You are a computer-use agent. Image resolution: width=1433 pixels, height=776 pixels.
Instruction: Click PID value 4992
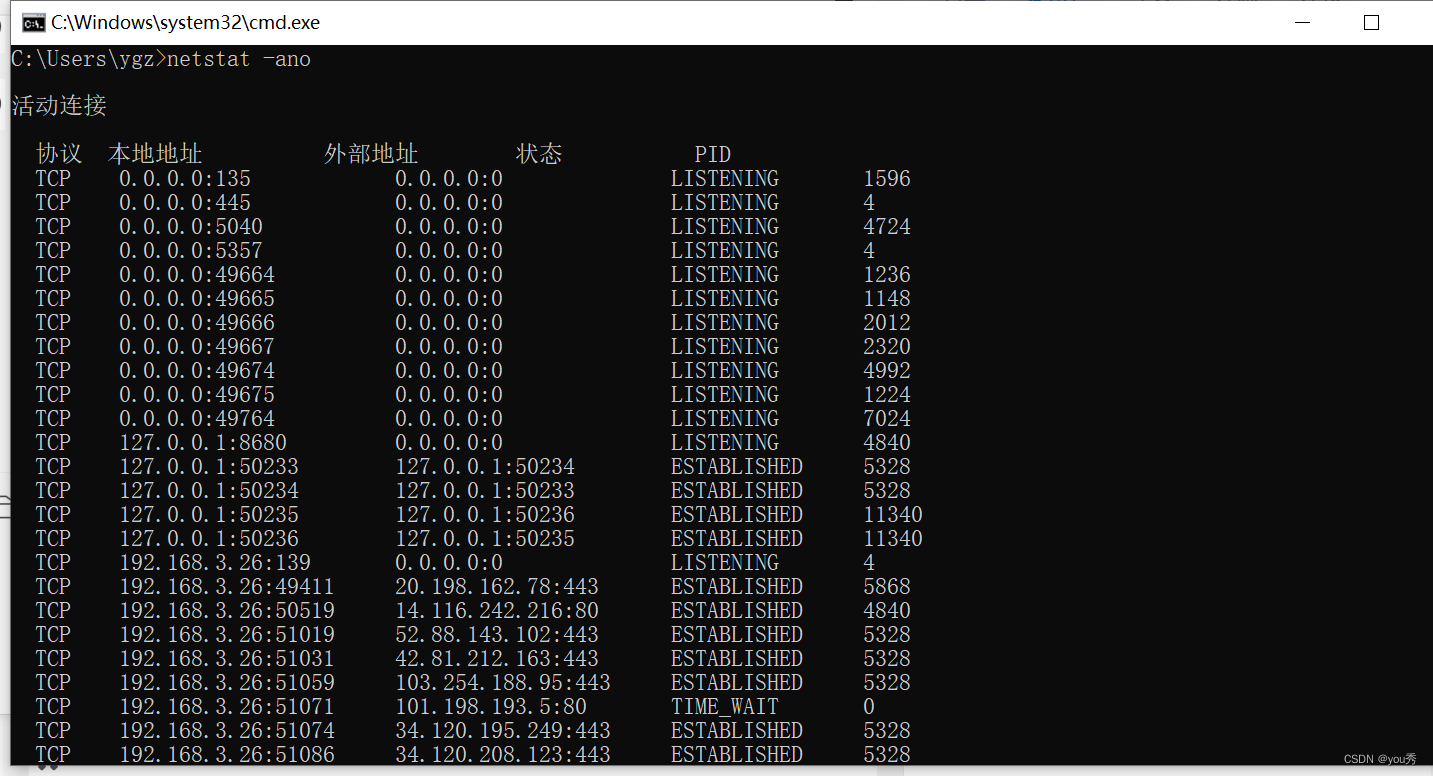click(887, 371)
